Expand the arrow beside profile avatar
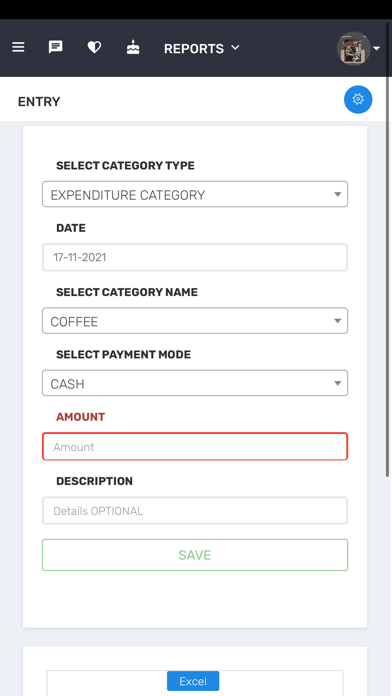 (376, 48)
